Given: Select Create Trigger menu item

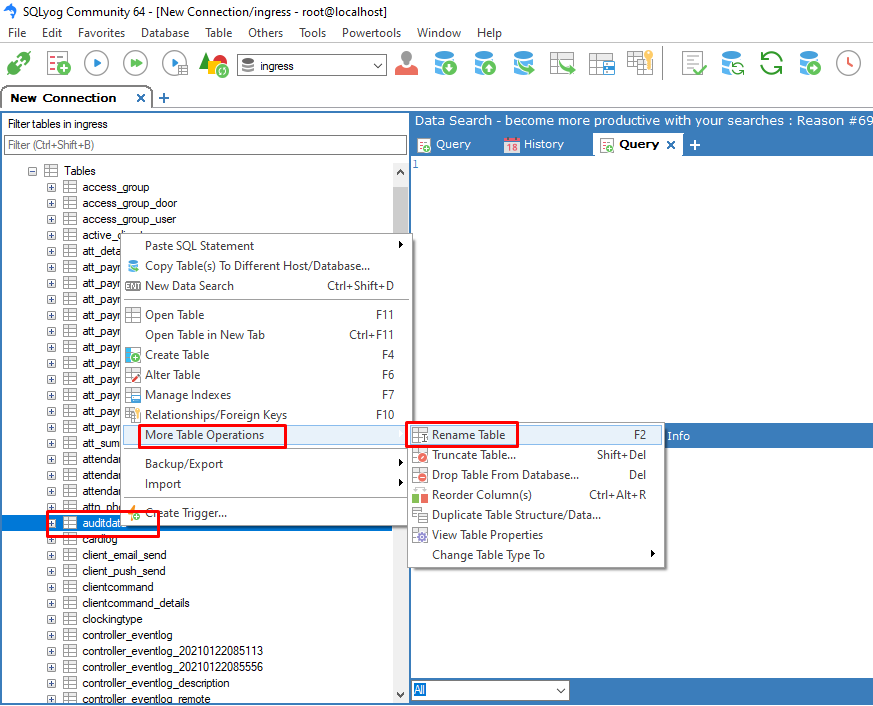Looking at the screenshot, I should pos(266,513).
